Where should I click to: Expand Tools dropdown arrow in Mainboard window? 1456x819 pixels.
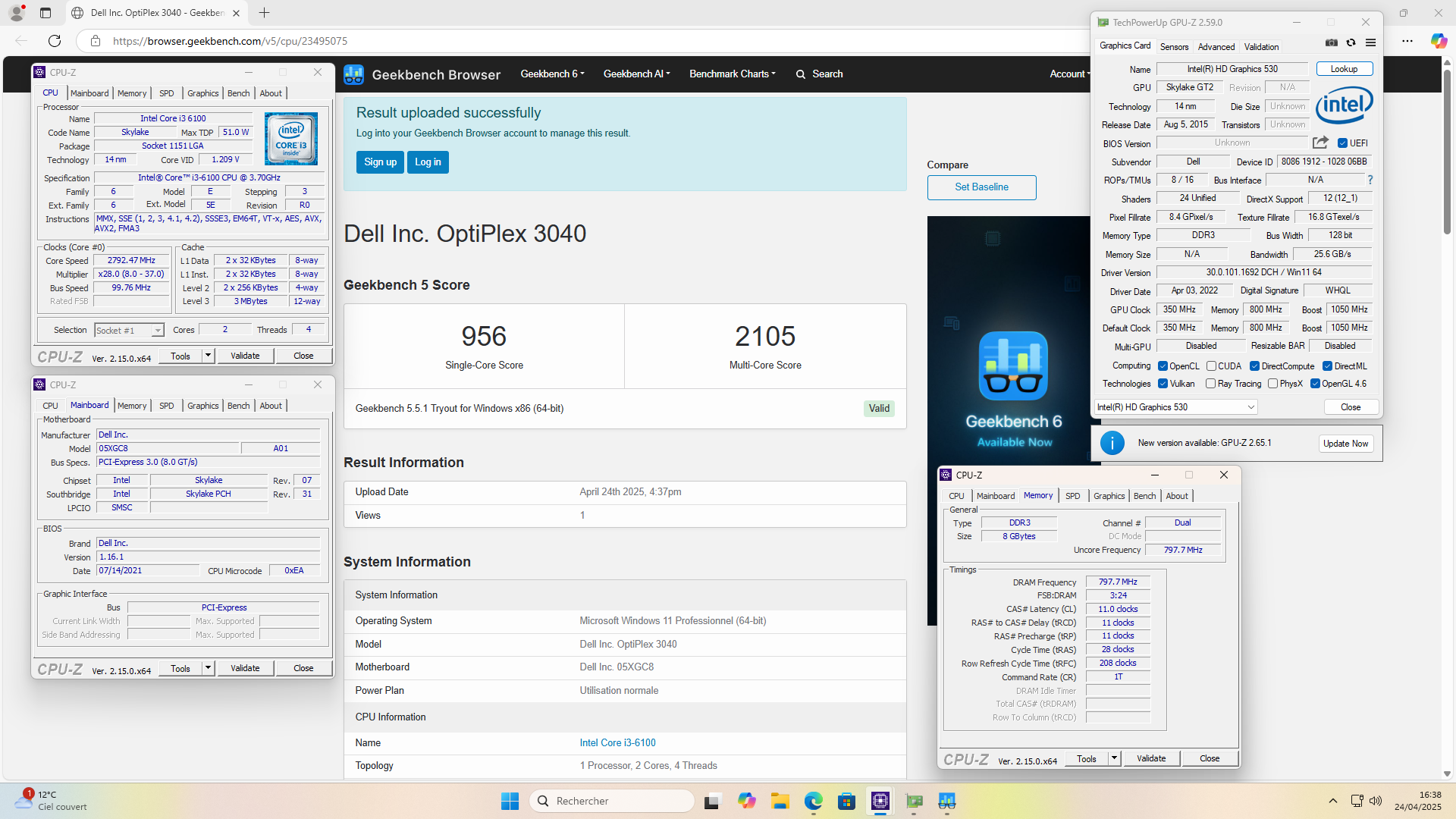pyautogui.click(x=208, y=668)
